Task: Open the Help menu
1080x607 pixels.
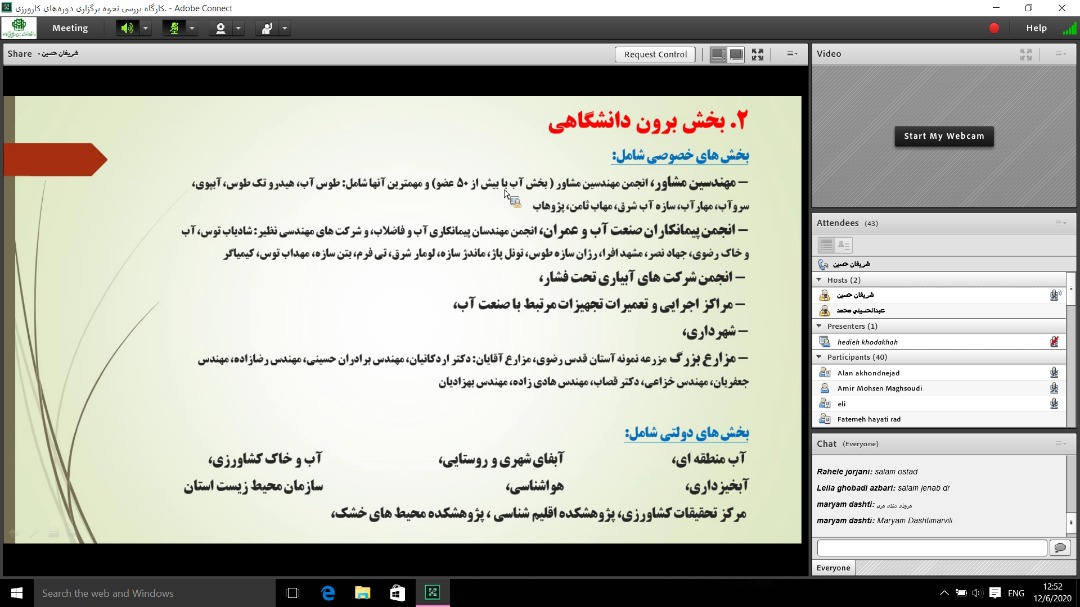Action: point(1036,28)
